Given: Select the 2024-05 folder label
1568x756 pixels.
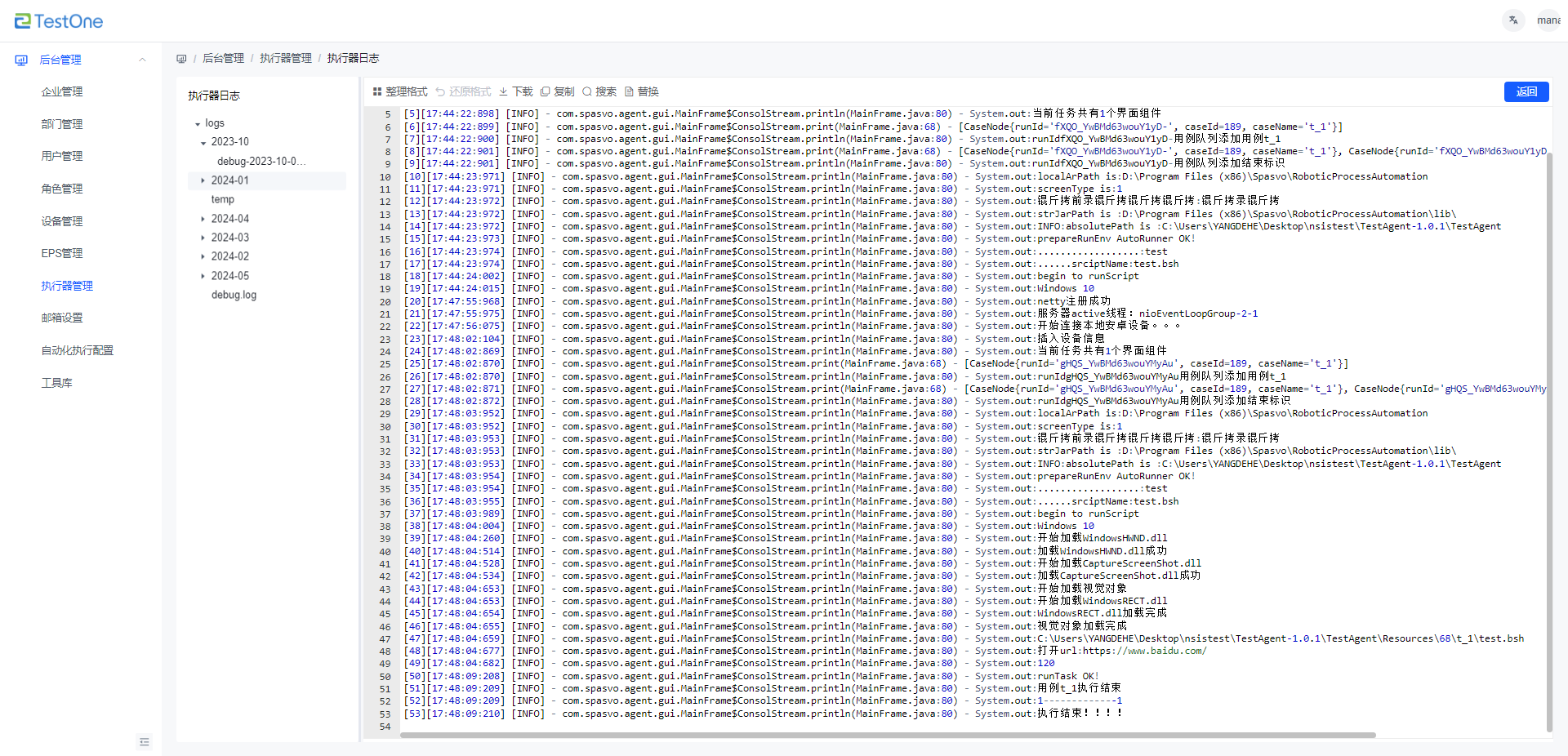Looking at the screenshot, I should 230,276.
